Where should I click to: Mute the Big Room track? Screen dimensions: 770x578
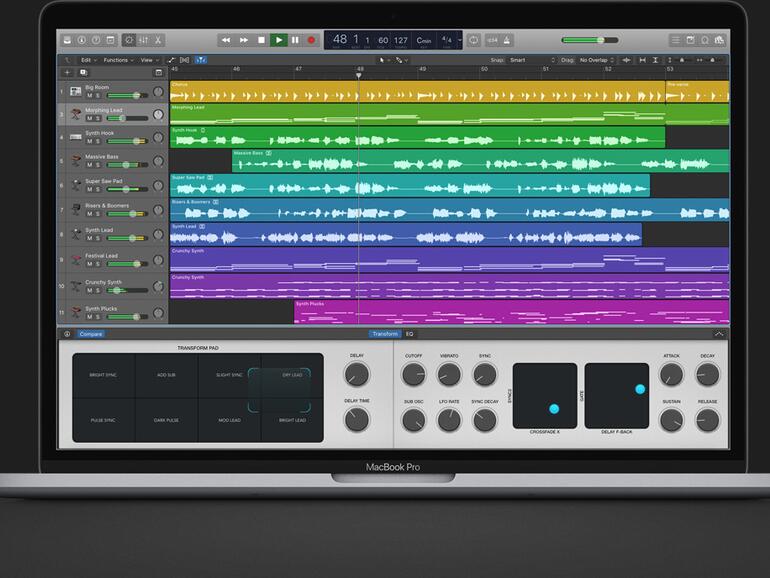[x=89, y=95]
